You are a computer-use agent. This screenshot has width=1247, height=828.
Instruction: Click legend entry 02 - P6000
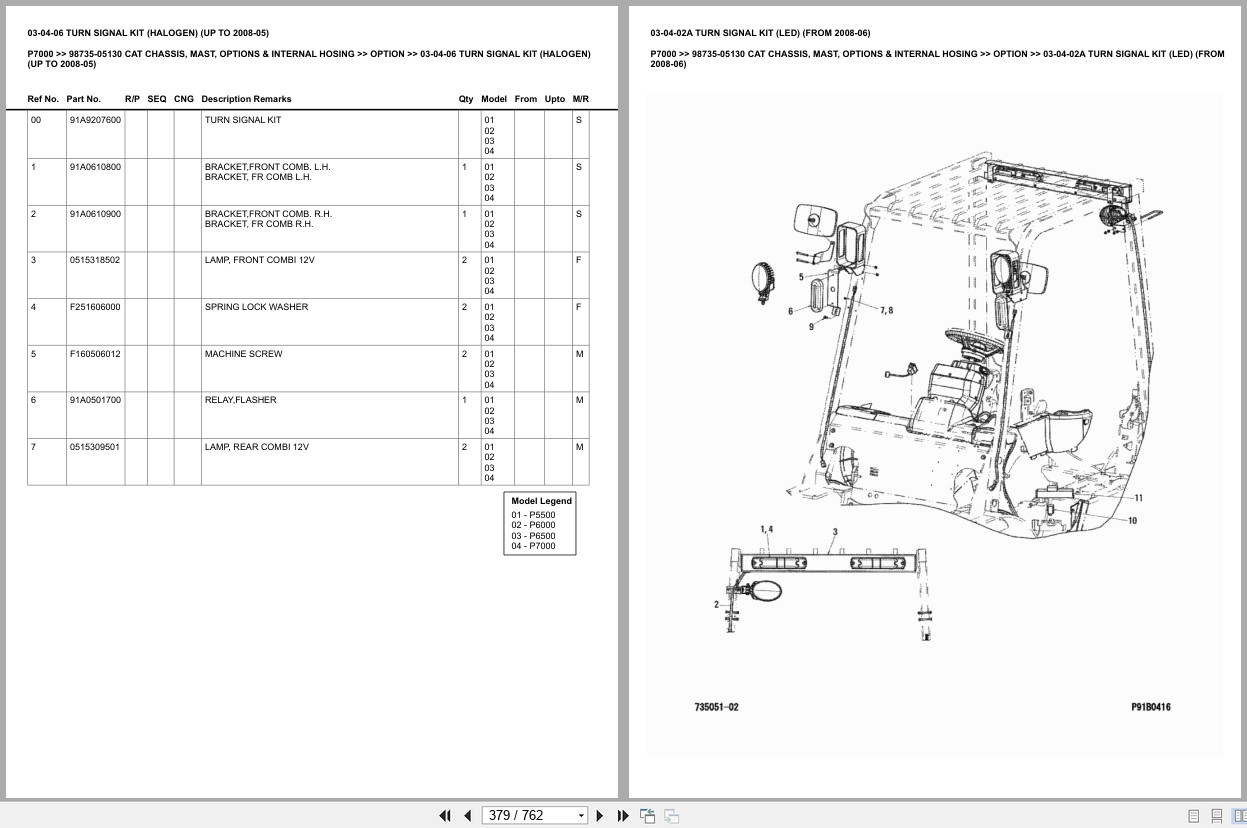coord(533,525)
